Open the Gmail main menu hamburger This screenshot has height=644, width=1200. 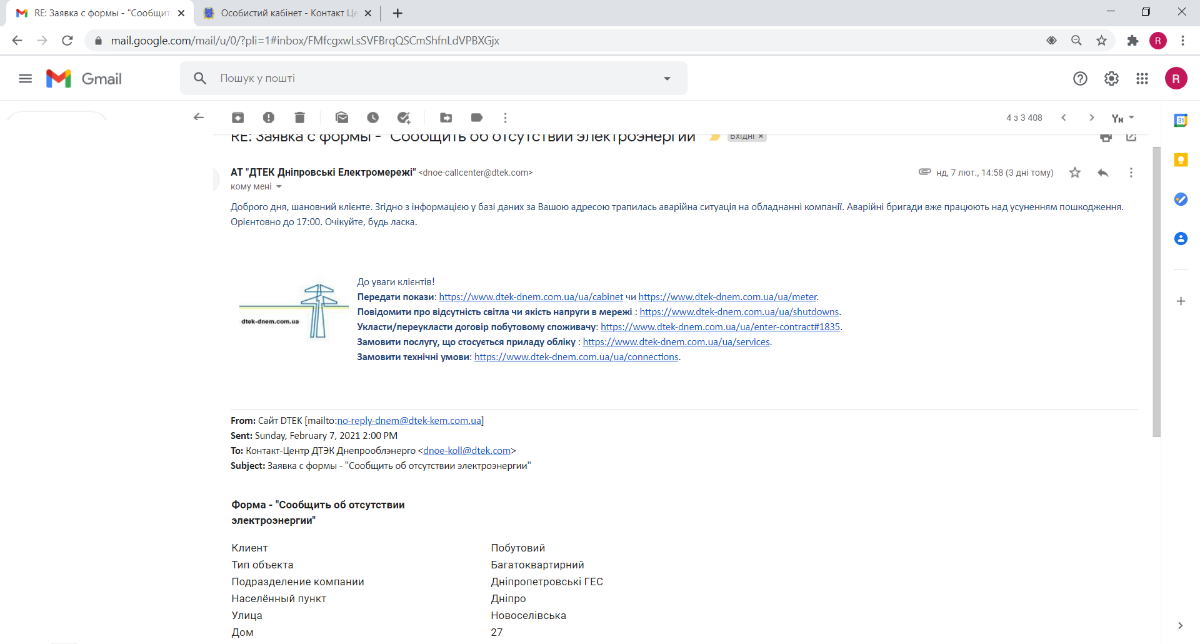click(x=25, y=78)
